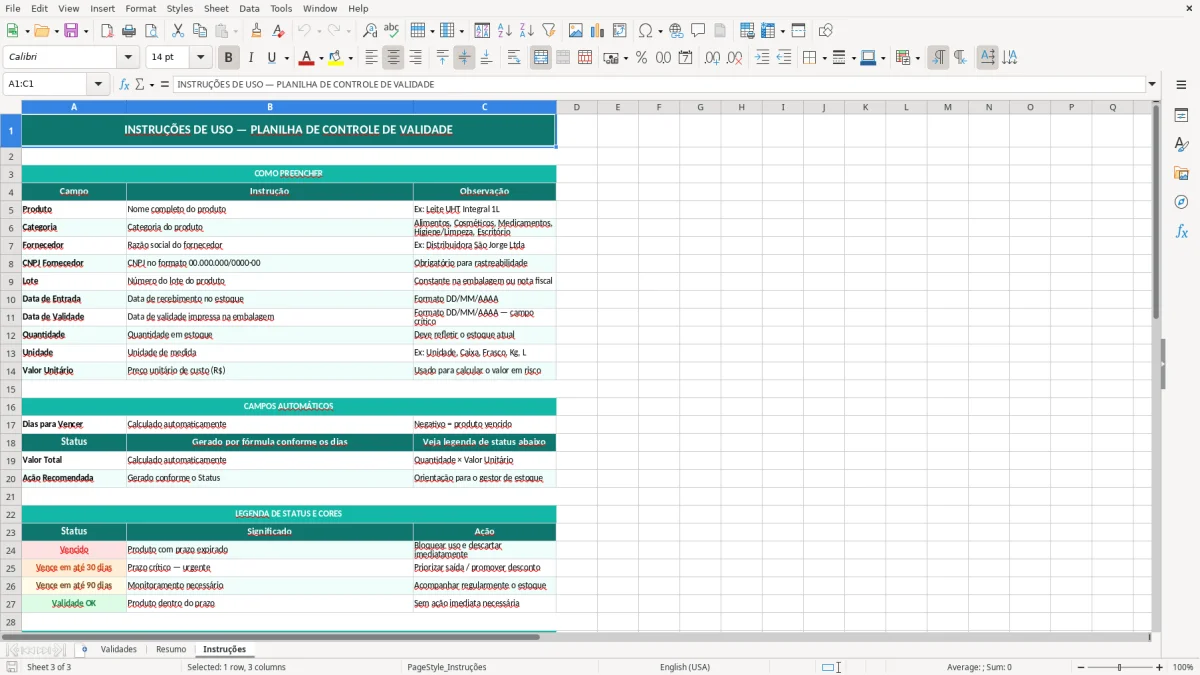The height and width of the screenshot is (675, 1200).
Task: Click the Cut scissors icon
Action: point(178,31)
